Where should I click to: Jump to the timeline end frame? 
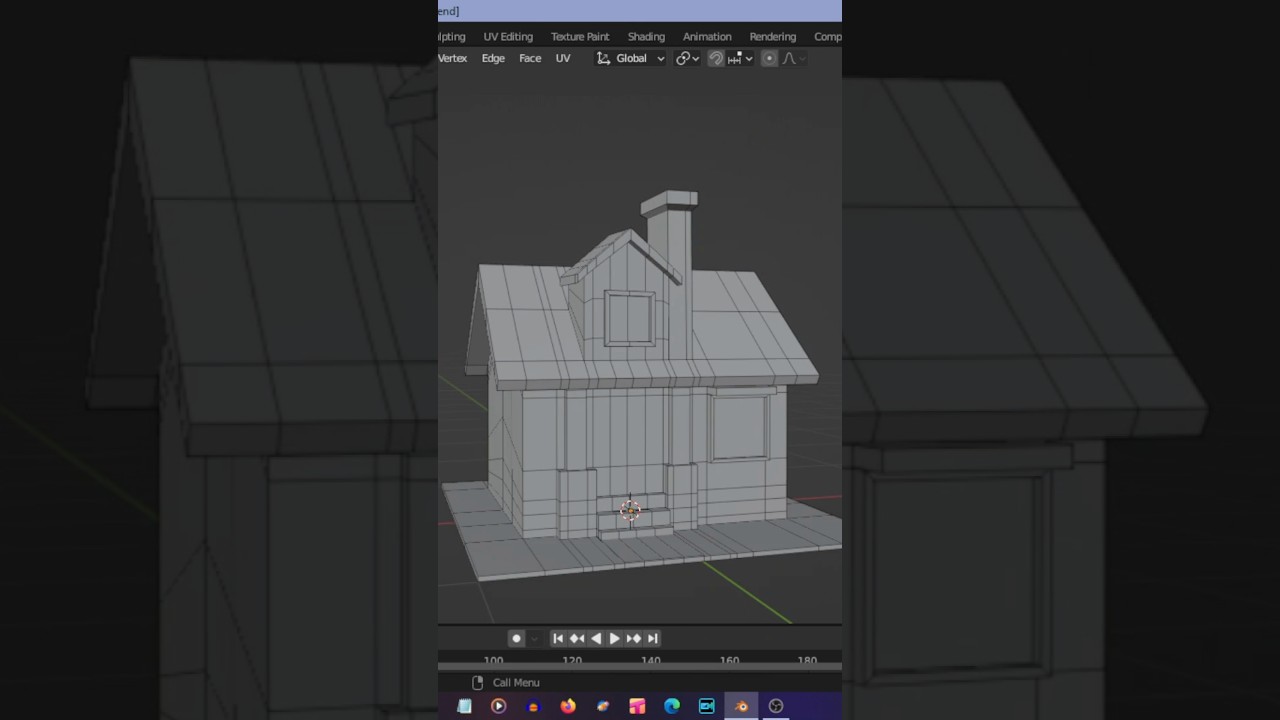(652, 638)
